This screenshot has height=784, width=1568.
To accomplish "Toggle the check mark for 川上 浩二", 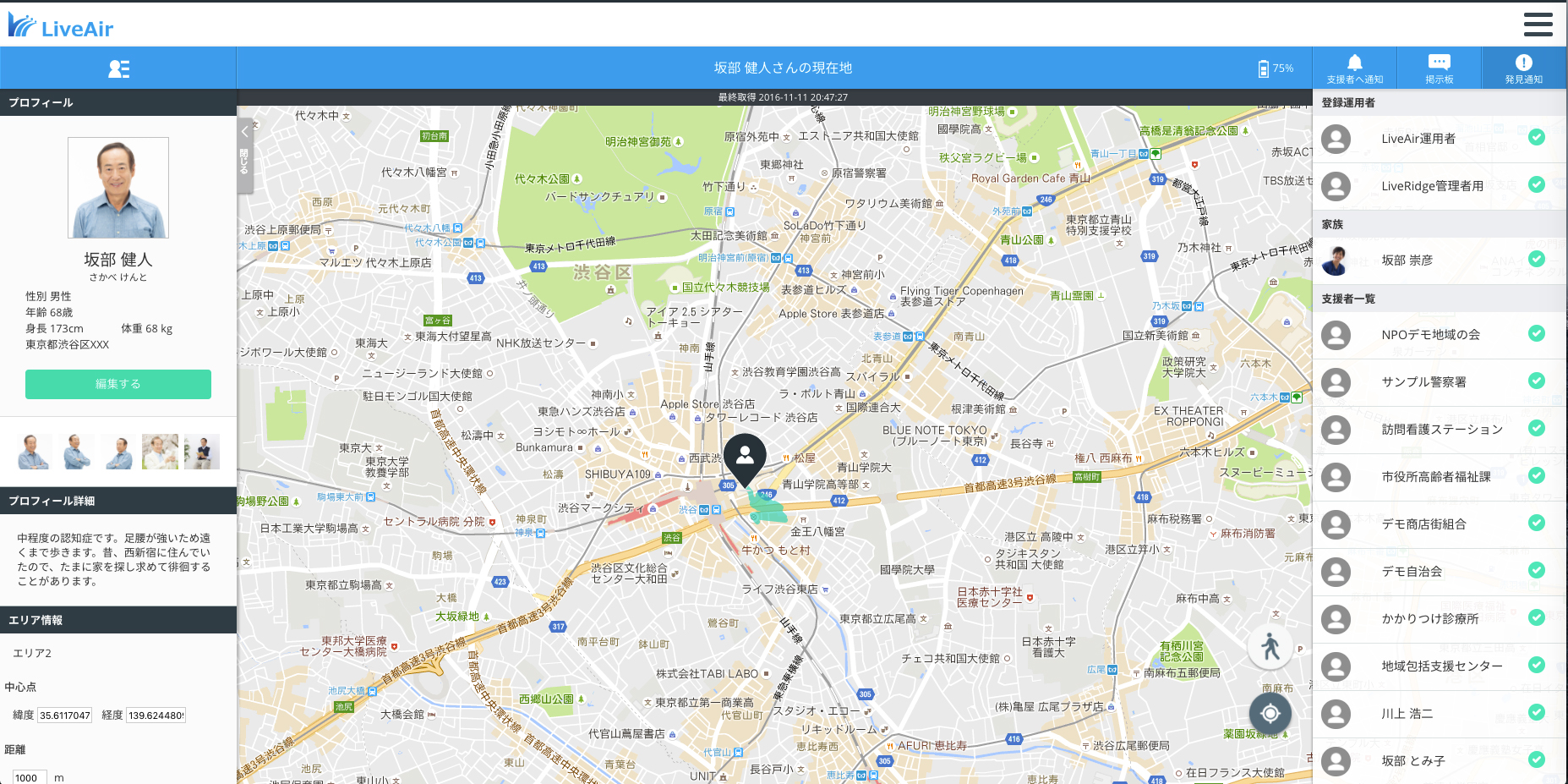I will click(1537, 712).
